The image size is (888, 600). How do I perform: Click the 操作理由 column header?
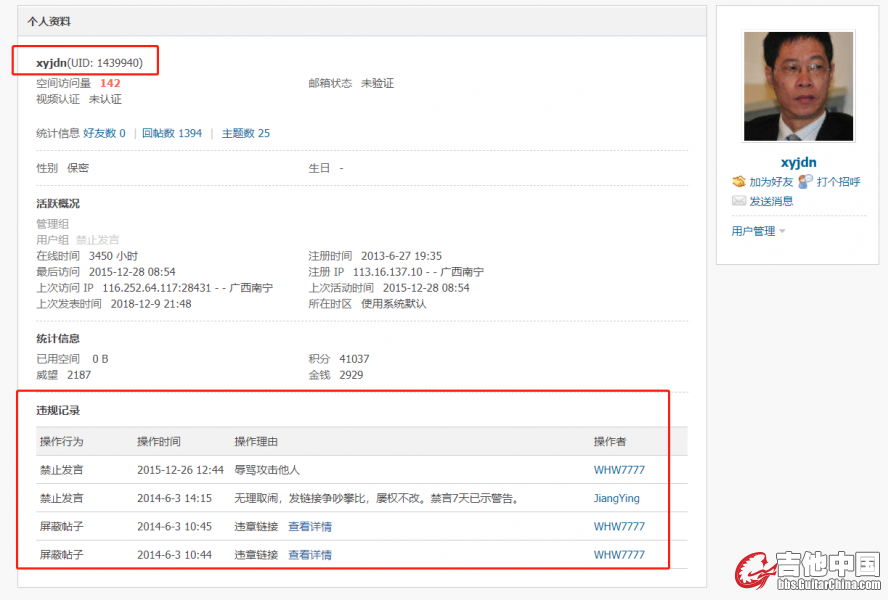click(x=256, y=441)
